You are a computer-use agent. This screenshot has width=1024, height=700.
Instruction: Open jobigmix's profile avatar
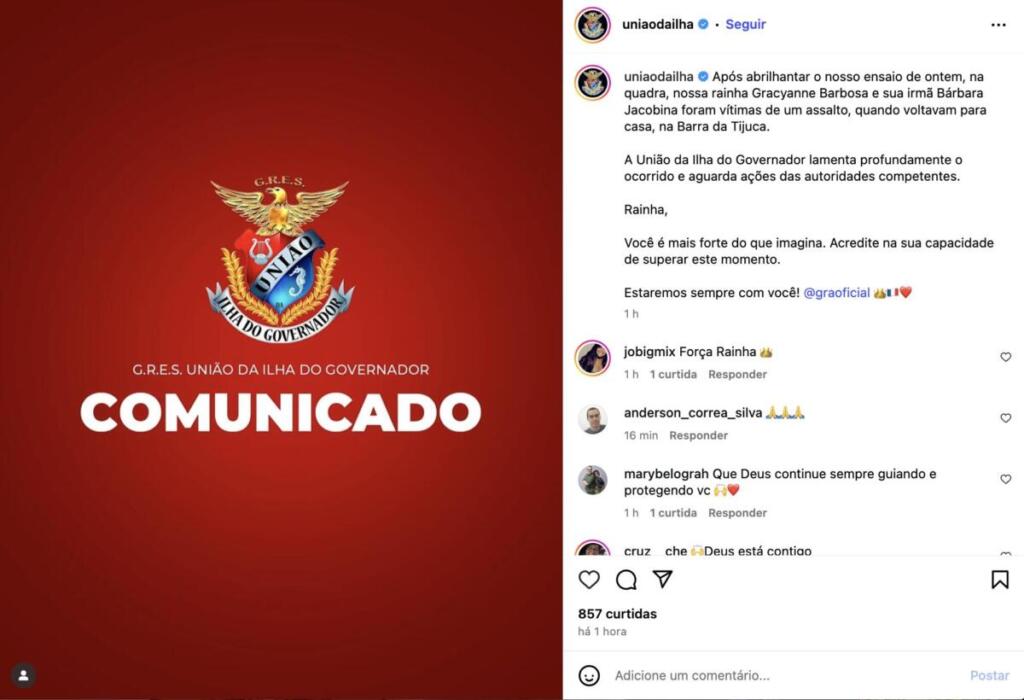tap(592, 358)
